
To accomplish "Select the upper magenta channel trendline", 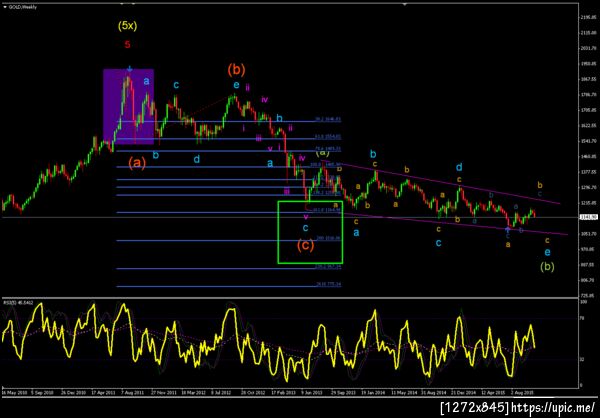I will coord(442,182).
